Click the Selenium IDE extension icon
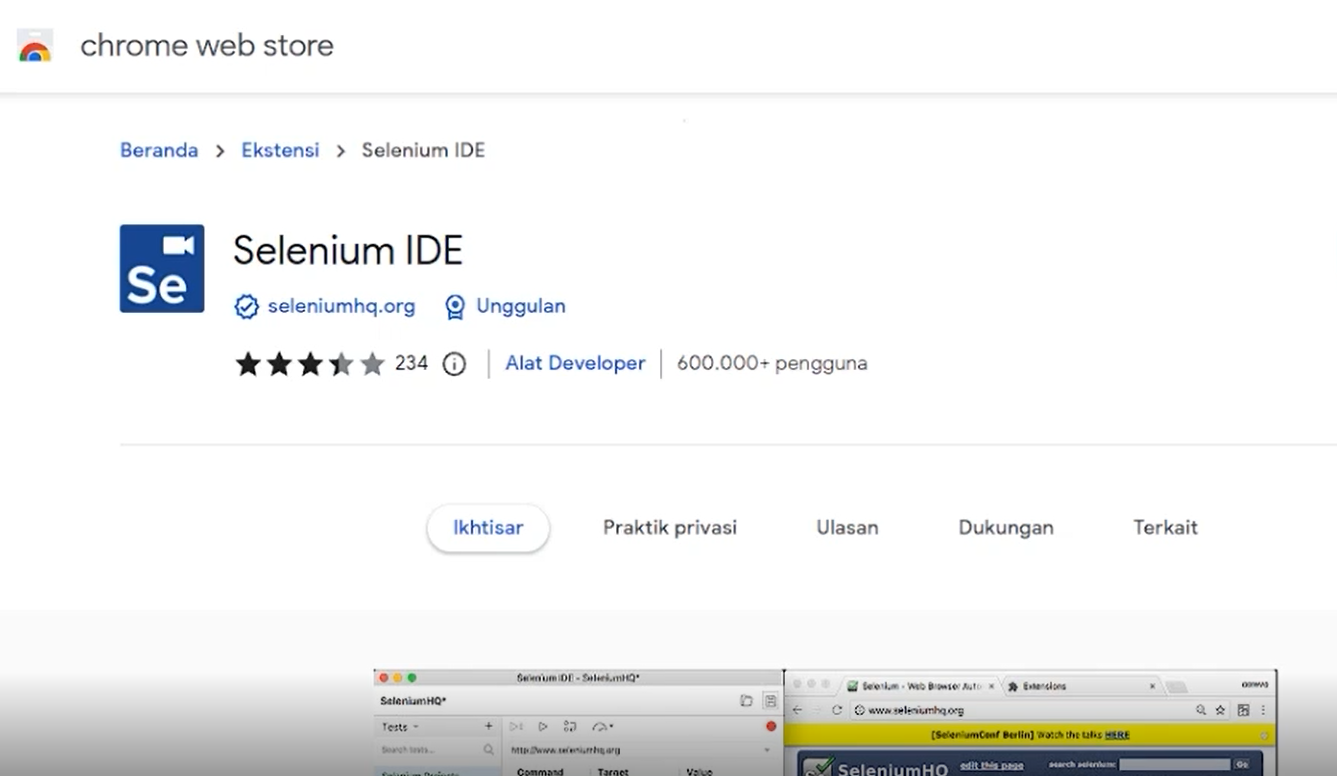This screenshot has height=776, width=1337. (x=162, y=268)
